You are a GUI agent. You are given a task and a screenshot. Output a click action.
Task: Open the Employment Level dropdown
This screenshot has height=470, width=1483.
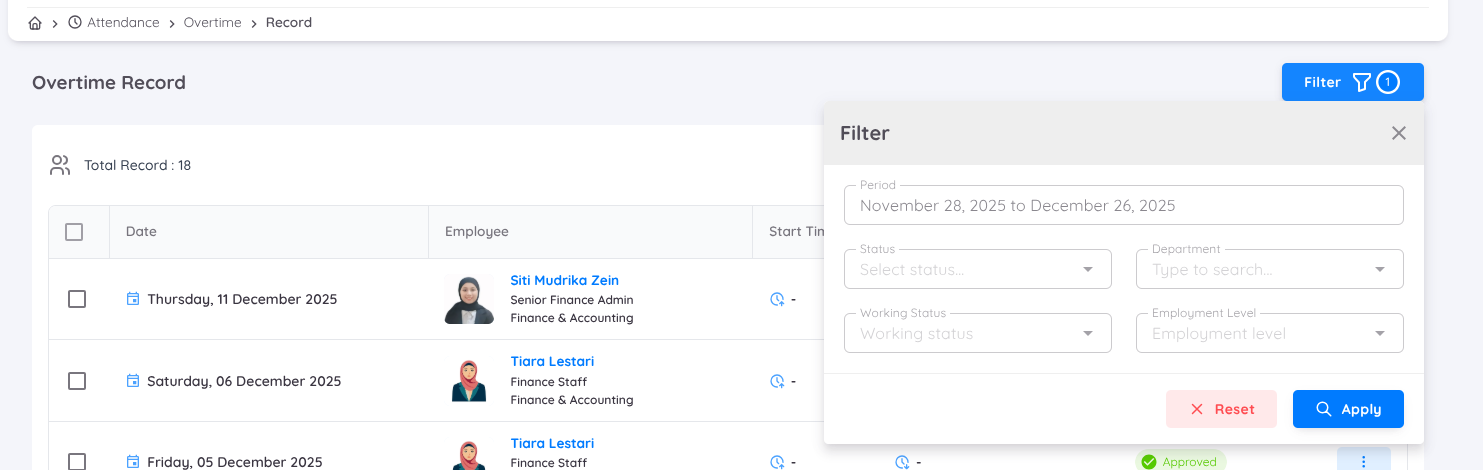coord(1269,333)
